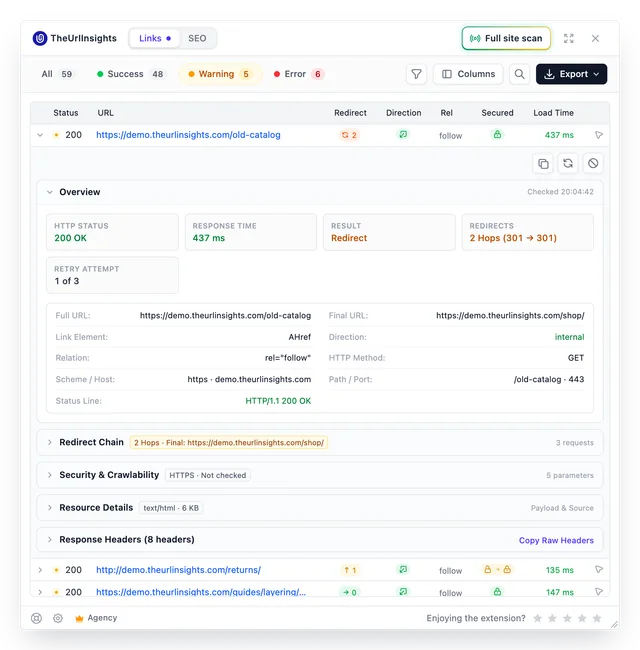Image resolution: width=640 pixels, height=650 pixels.
Task: Click the green lock icon on old-catalog row
Action: (497, 134)
